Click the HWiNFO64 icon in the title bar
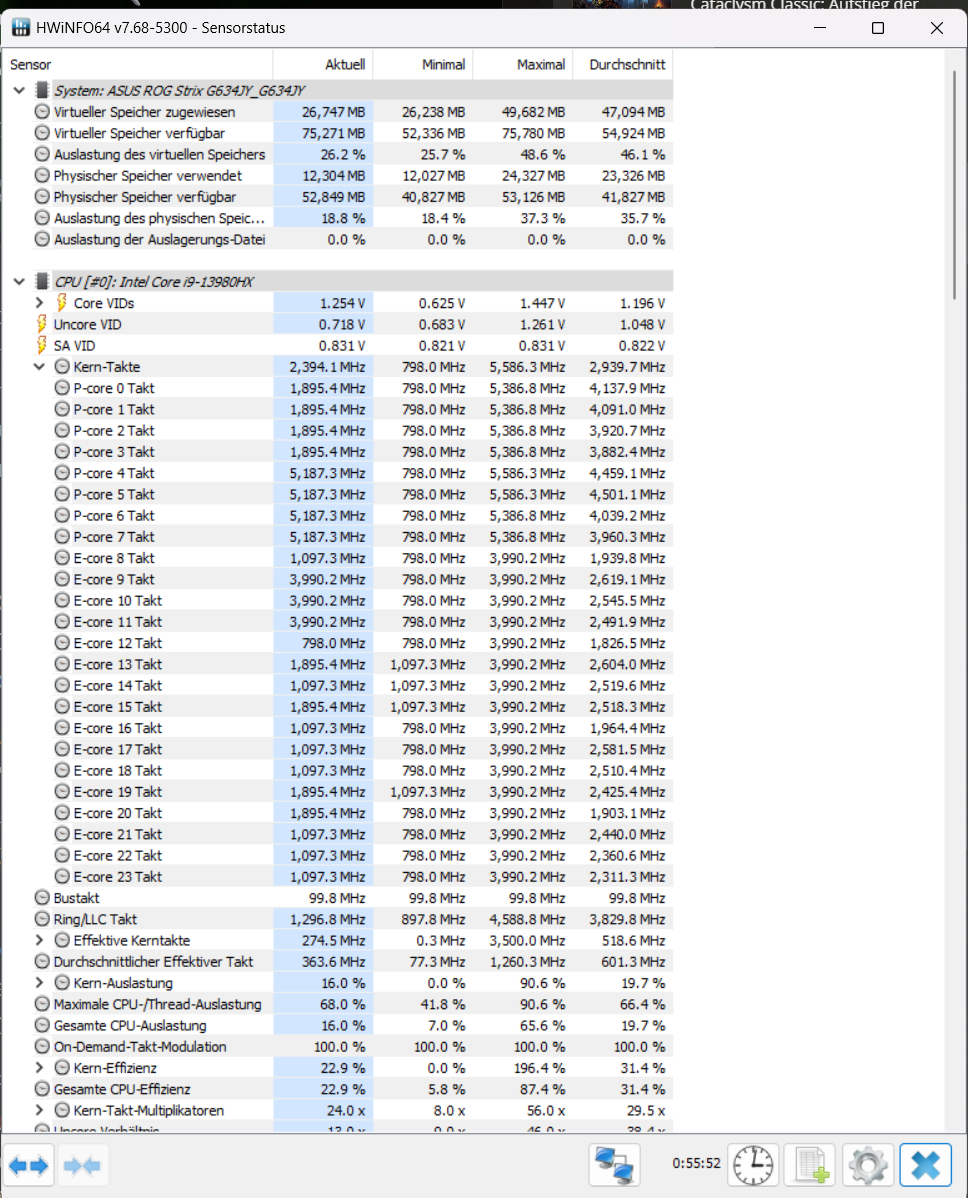 (20, 27)
